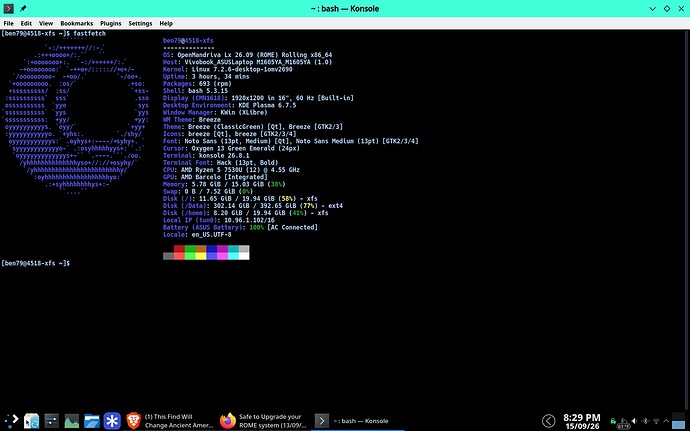Image resolution: width=690 pixels, height=431 pixels.
Task: Open the audio volume tray icon
Action: (634, 421)
